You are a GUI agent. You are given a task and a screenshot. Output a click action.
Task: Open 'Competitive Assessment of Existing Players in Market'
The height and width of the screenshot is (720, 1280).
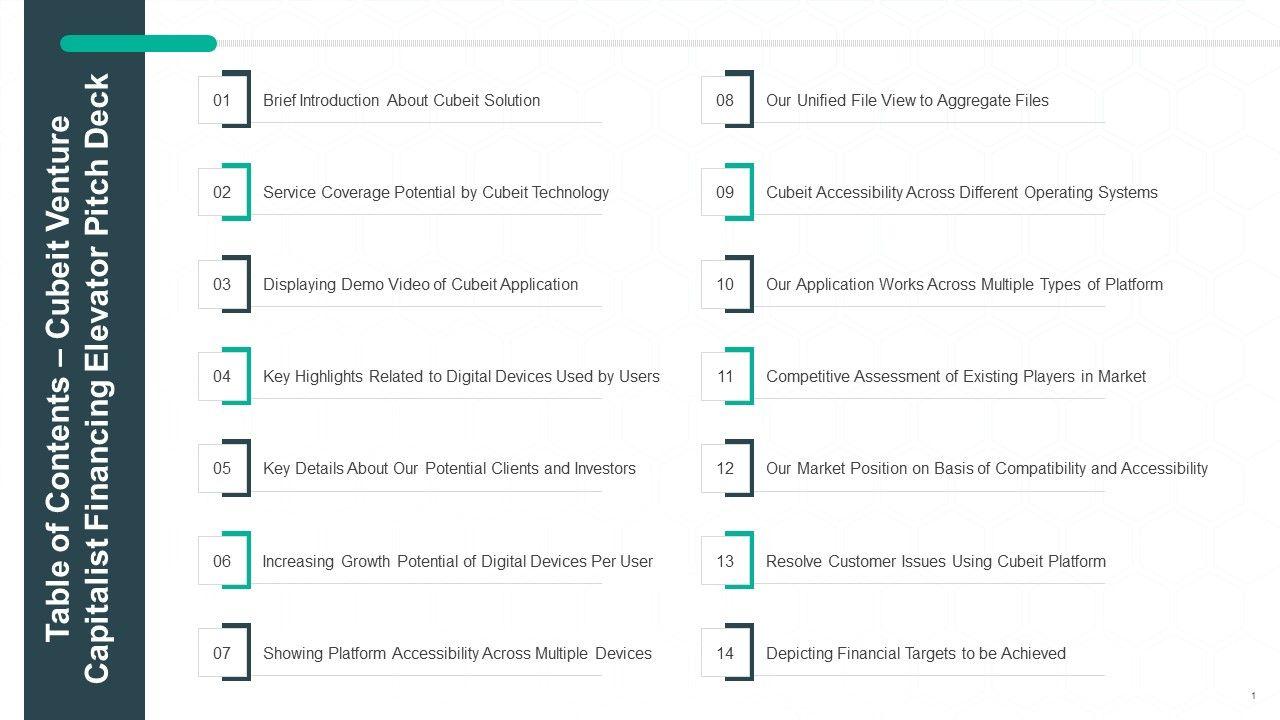click(x=955, y=376)
